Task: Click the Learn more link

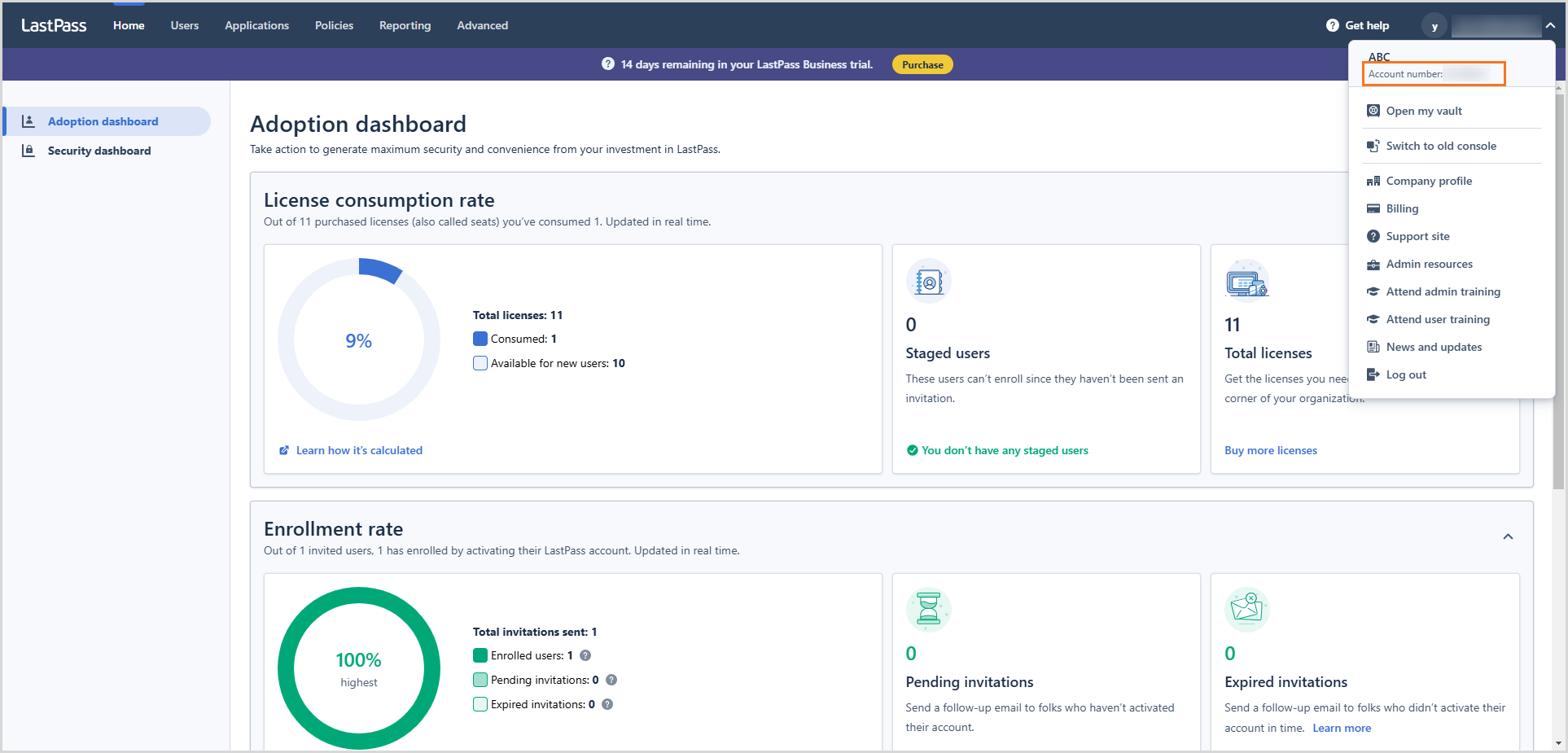Action: (1342, 728)
